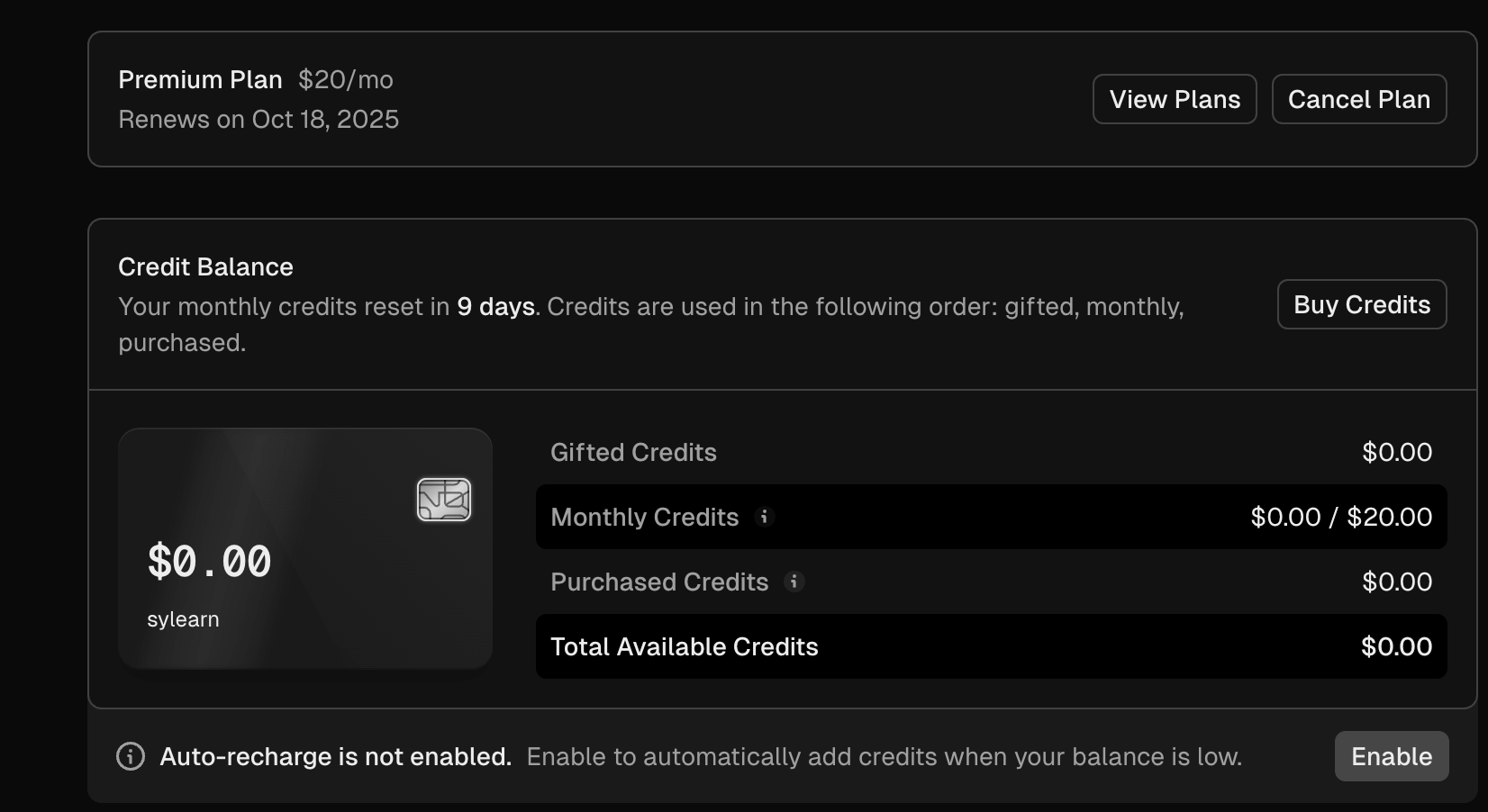The height and width of the screenshot is (812, 1488).
Task: Open the View Plans page
Action: pos(1175,99)
